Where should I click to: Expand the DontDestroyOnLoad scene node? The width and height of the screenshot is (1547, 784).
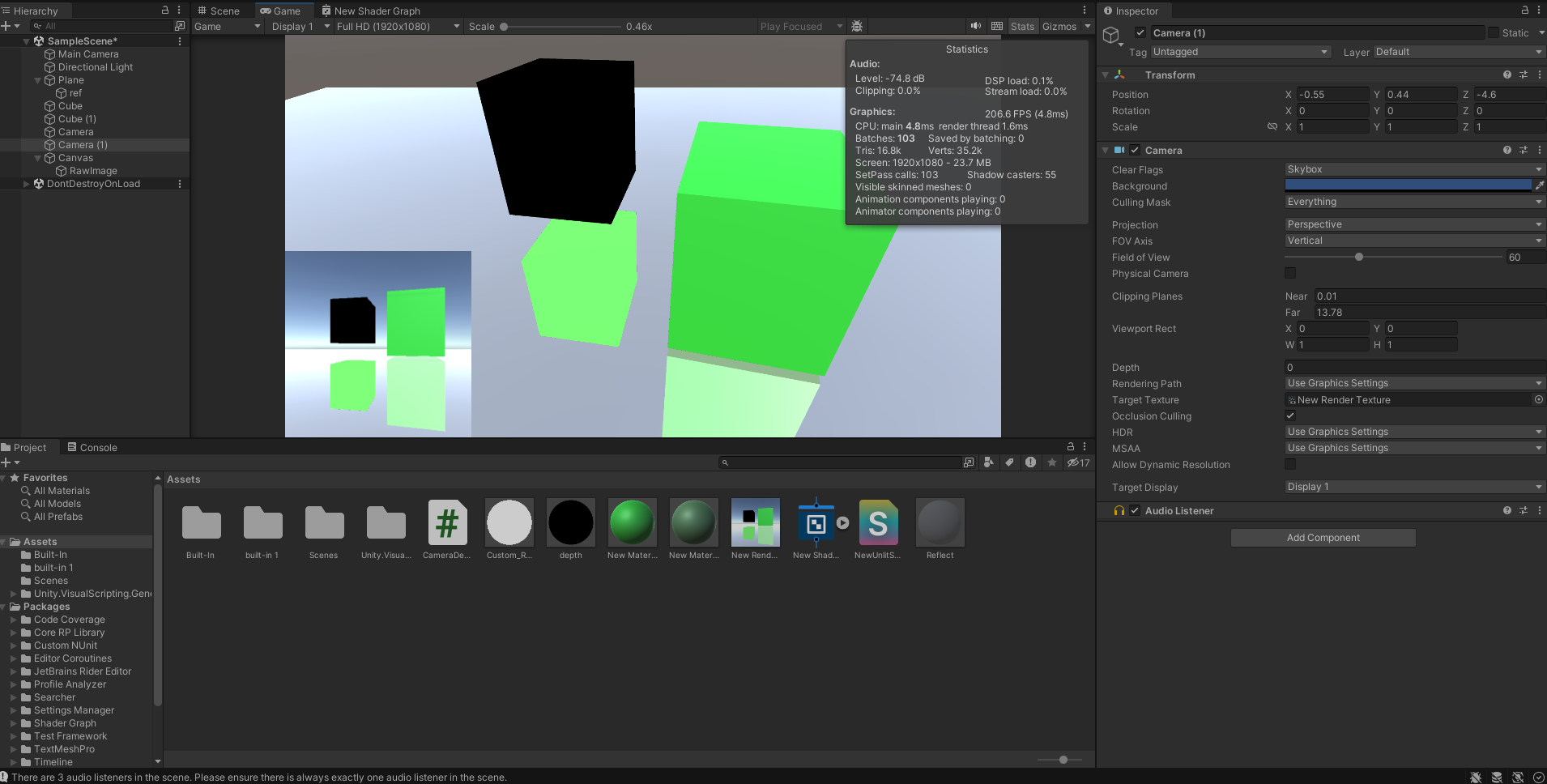26,184
